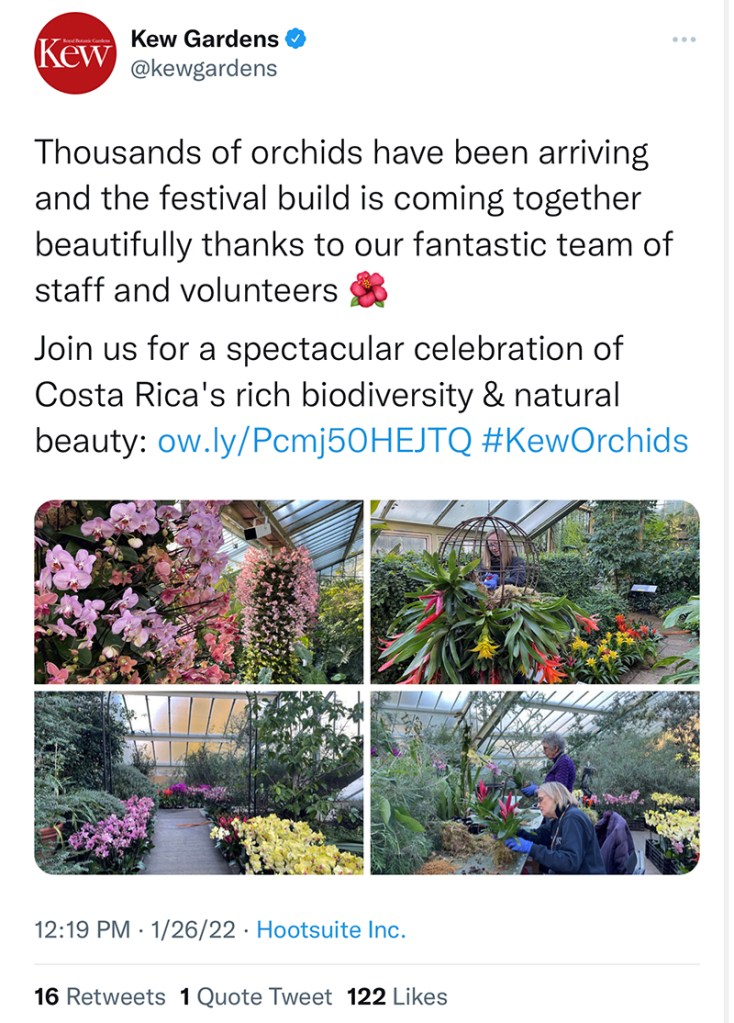This screenshot has width=734, height=1023.
Task: See the 122 Likes list
Action: click(397, 996)
